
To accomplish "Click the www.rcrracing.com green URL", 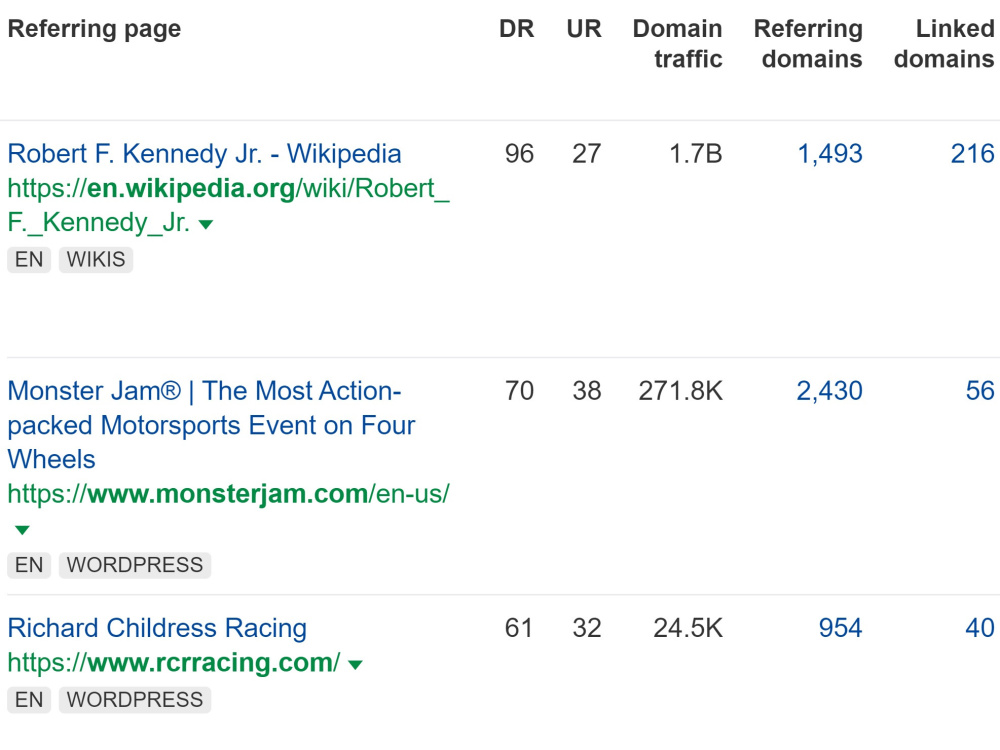I will pyautogui.click(x=173, y=663).
